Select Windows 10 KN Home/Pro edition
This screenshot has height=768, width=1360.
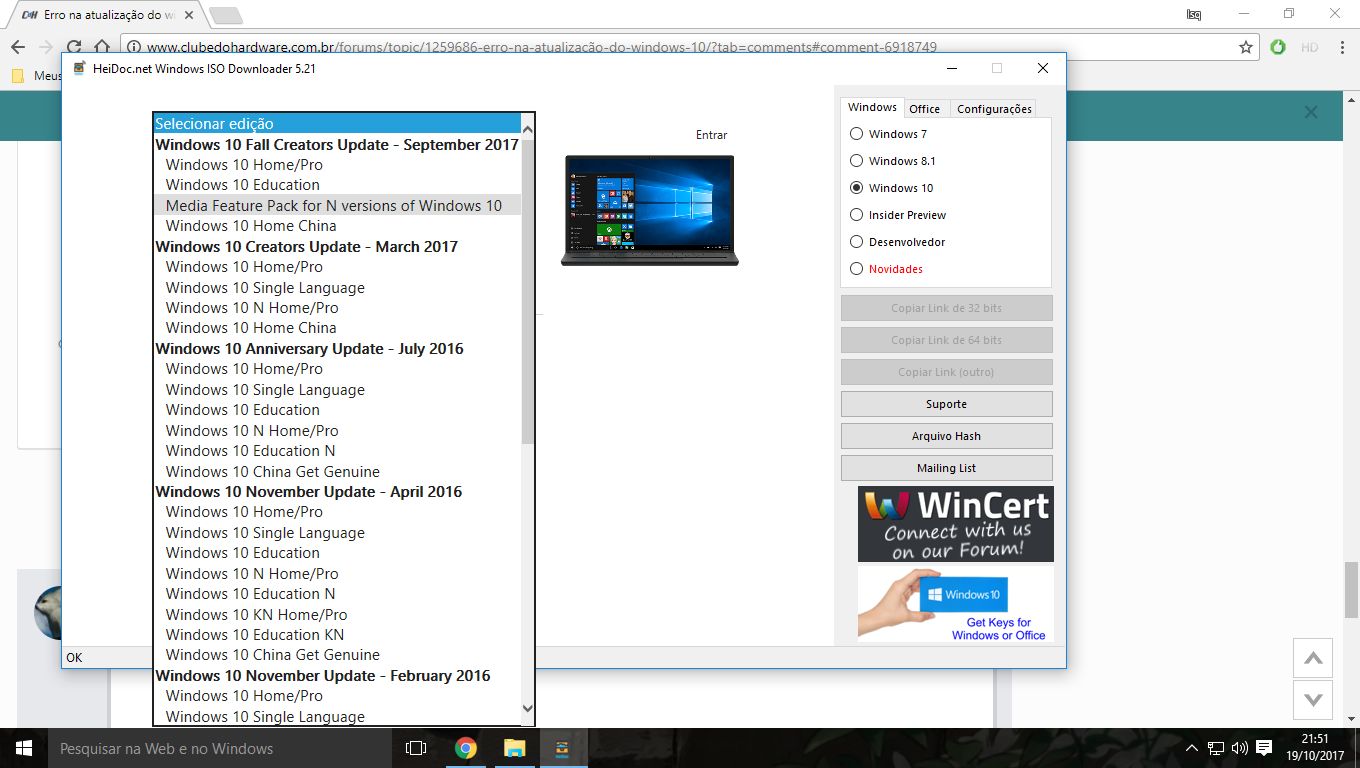pos(337,615)
